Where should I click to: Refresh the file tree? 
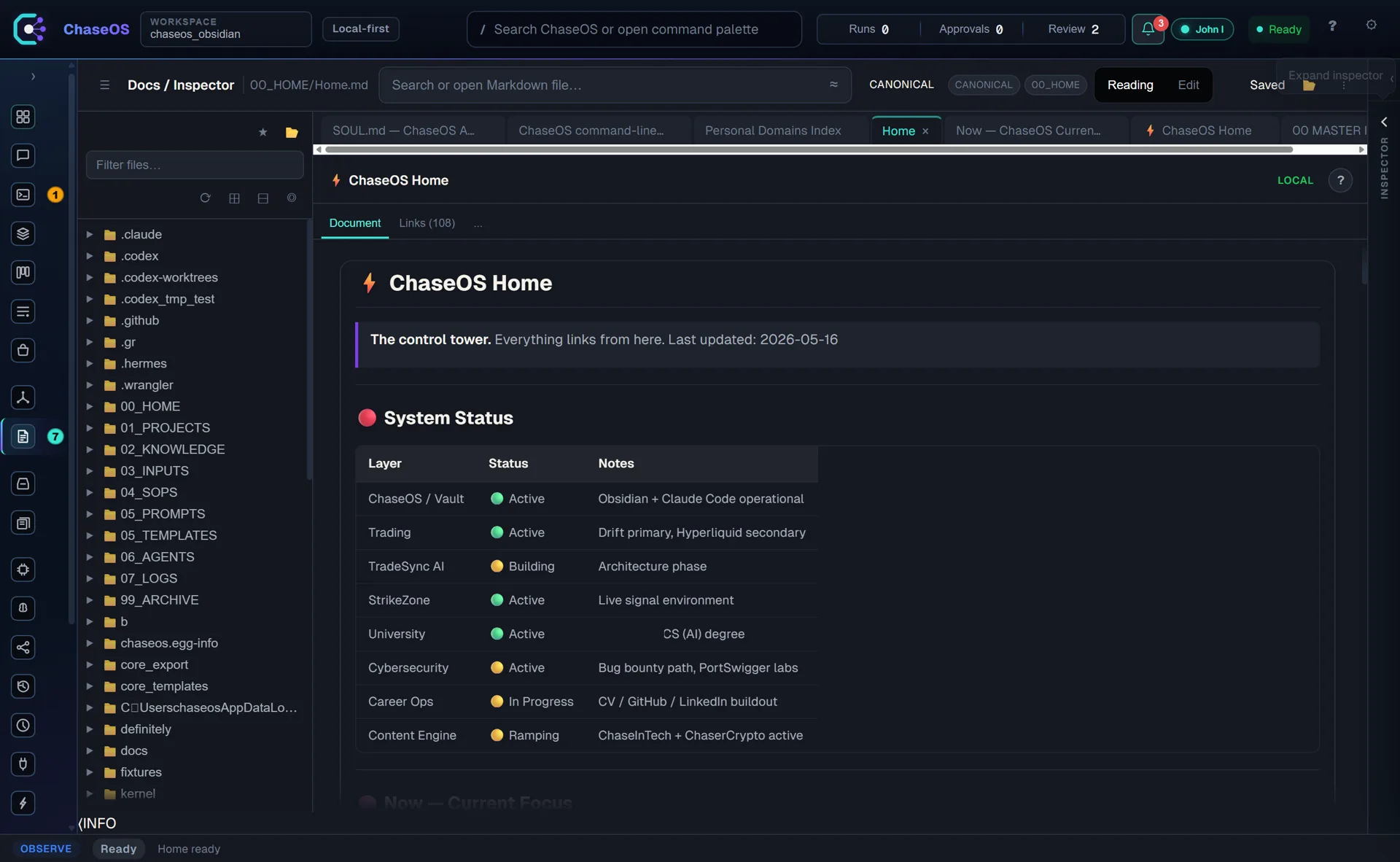[205, 198]
